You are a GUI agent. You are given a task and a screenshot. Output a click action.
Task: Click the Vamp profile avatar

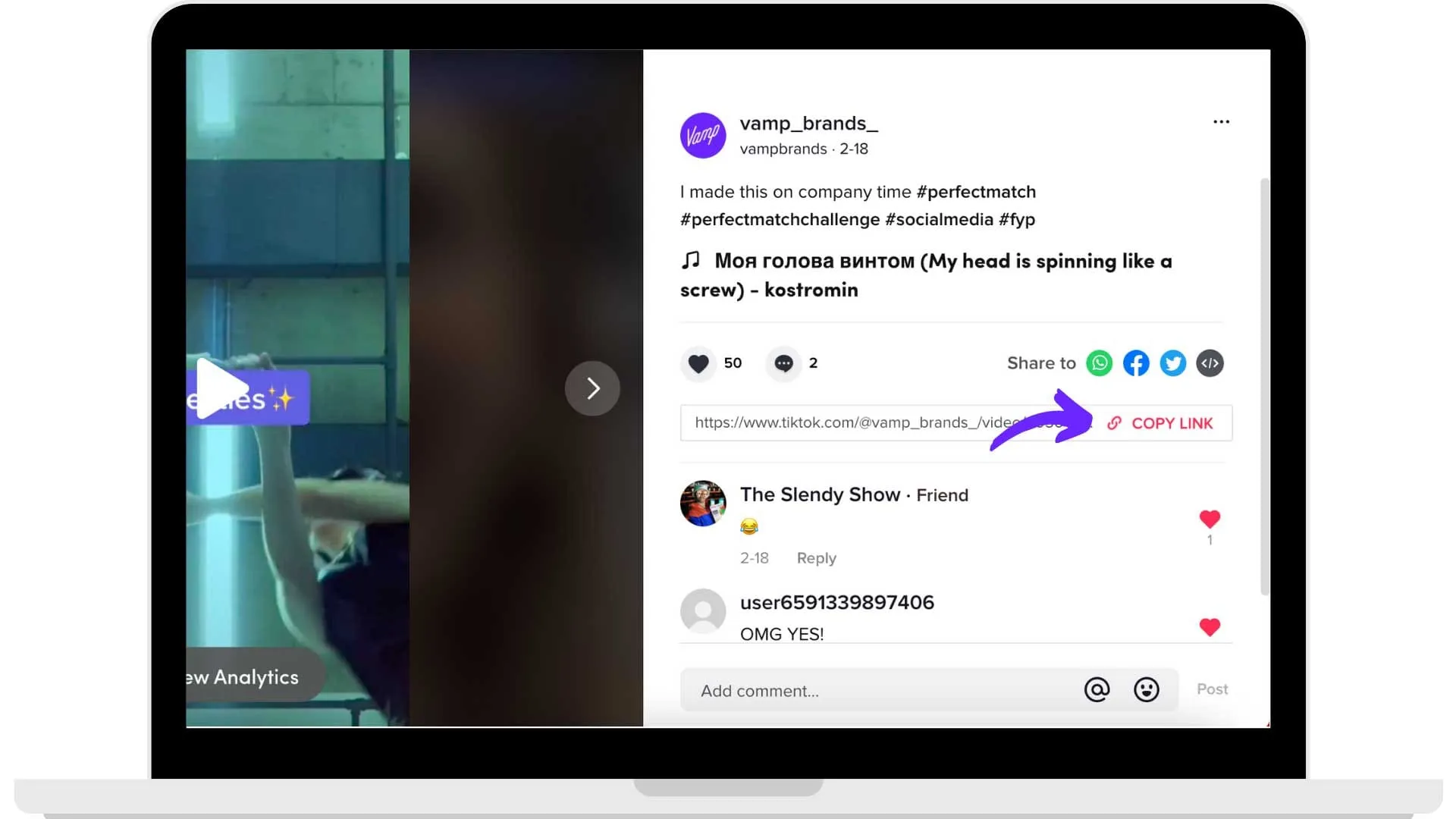point(703,136)
